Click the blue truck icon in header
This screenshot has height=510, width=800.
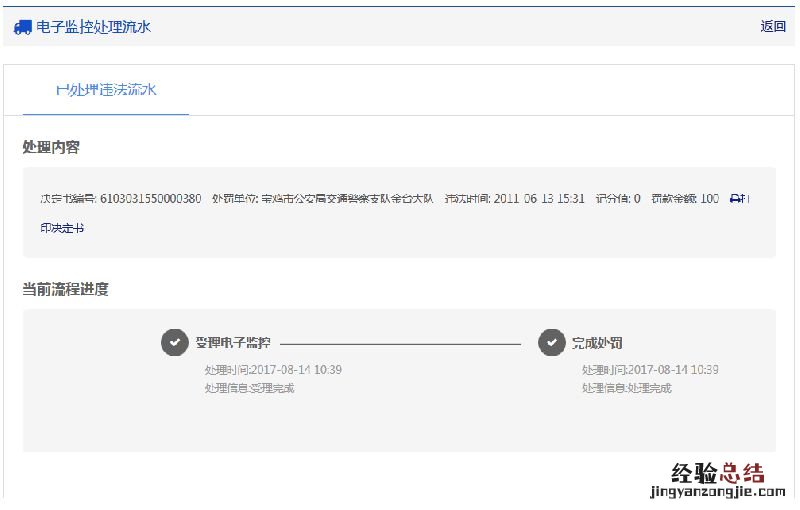22,27
